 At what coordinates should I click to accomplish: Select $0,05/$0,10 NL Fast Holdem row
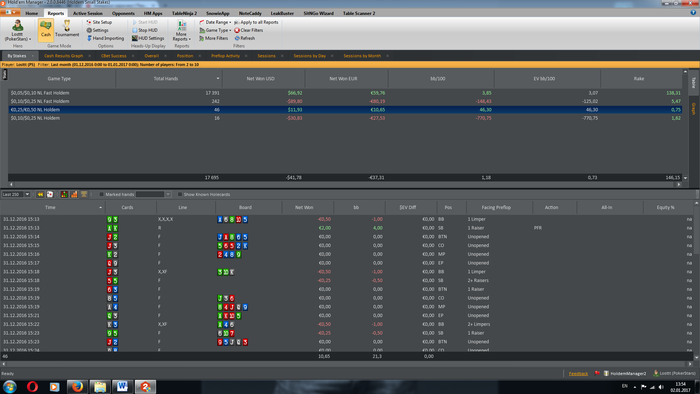[x=345, y=93]
